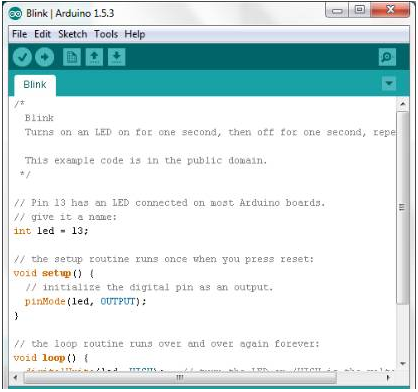This screenshot has height=392, width=418.
Task: Save the sketch with the down-arrow icon
Action: 117,57
